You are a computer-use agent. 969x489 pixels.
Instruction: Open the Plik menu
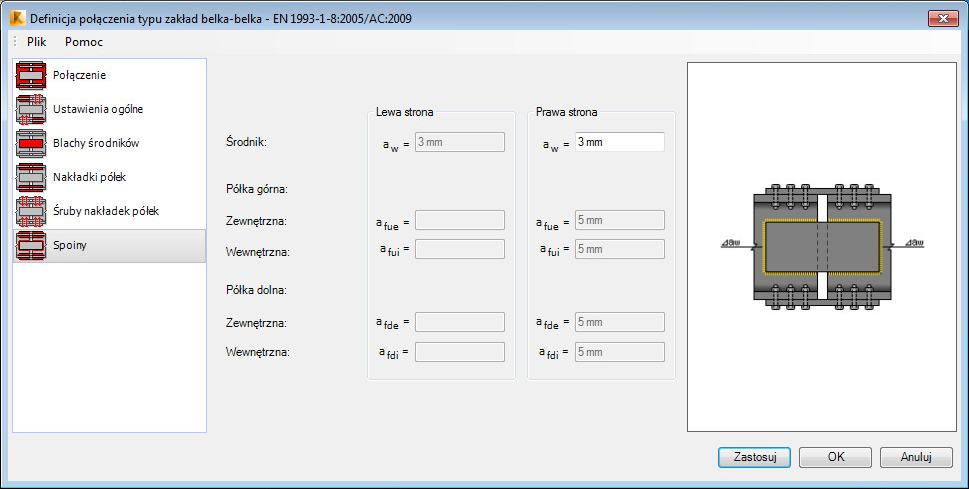point(36,42)
